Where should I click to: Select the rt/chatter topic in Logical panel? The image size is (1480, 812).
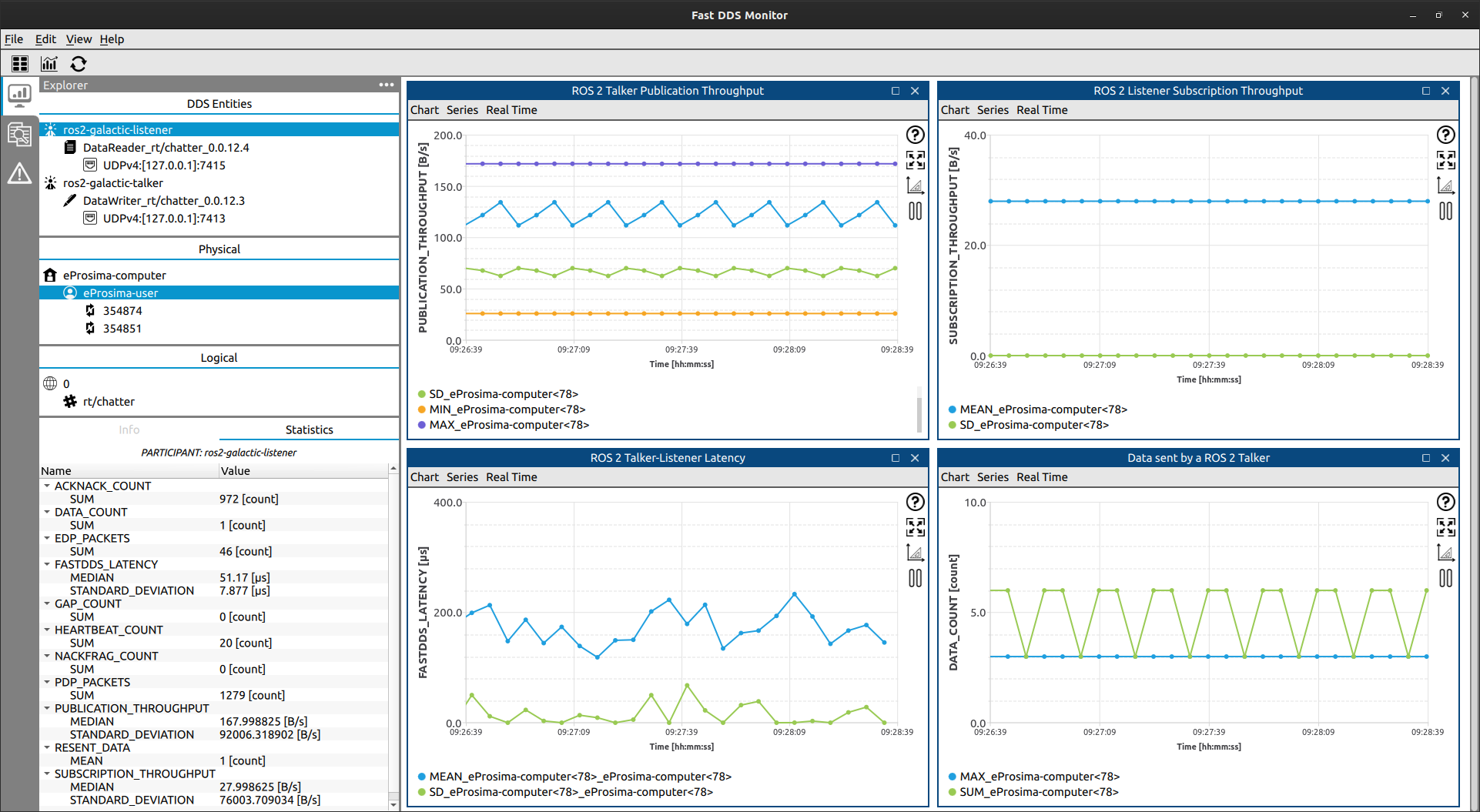click(x=109, y=402)
